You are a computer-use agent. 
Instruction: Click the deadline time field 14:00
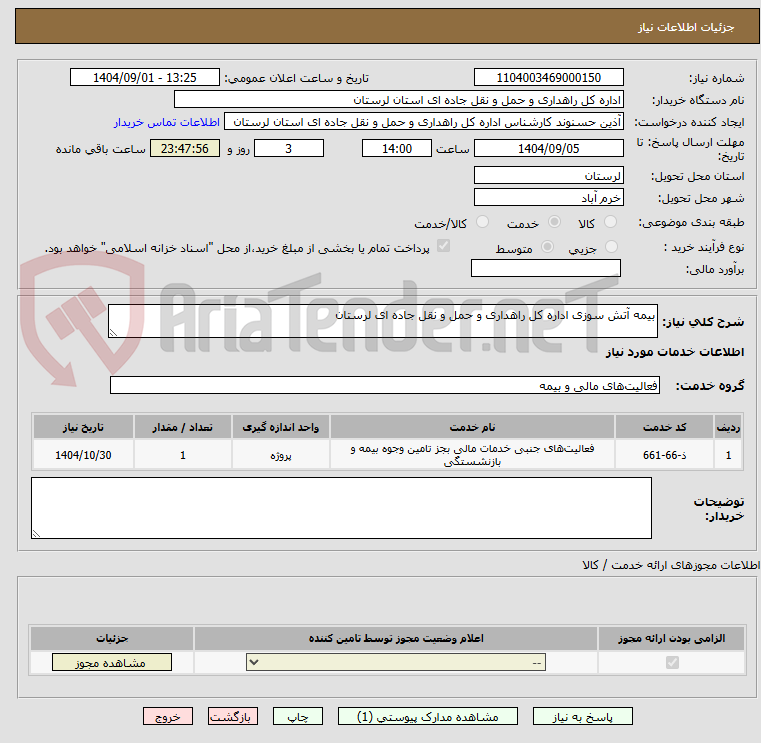click(397, 149)
